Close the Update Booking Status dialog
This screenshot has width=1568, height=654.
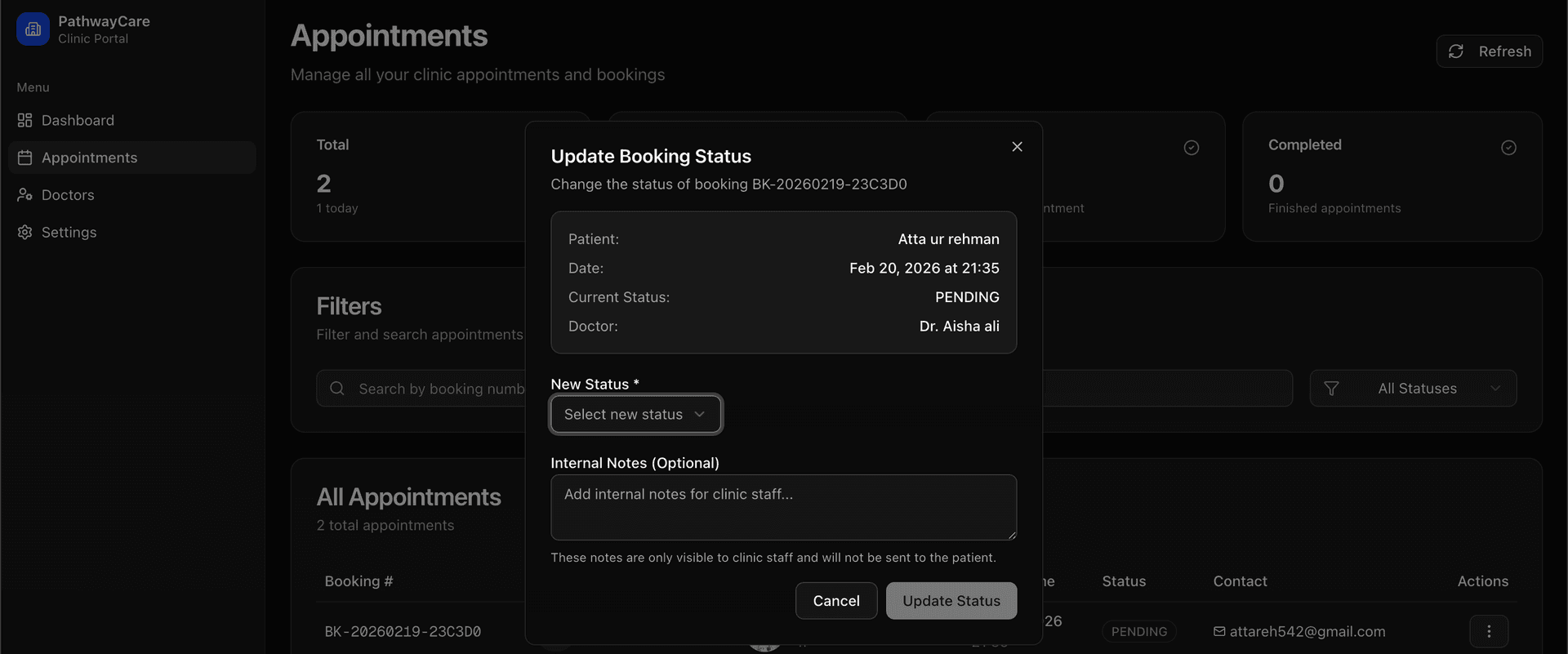tap(1017, 146)
